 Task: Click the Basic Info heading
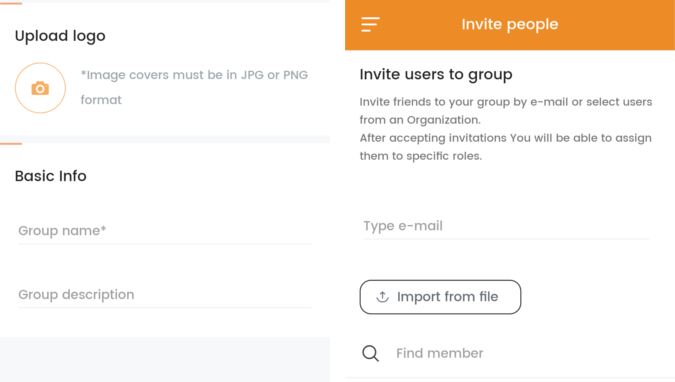click(x=51, y=176)
